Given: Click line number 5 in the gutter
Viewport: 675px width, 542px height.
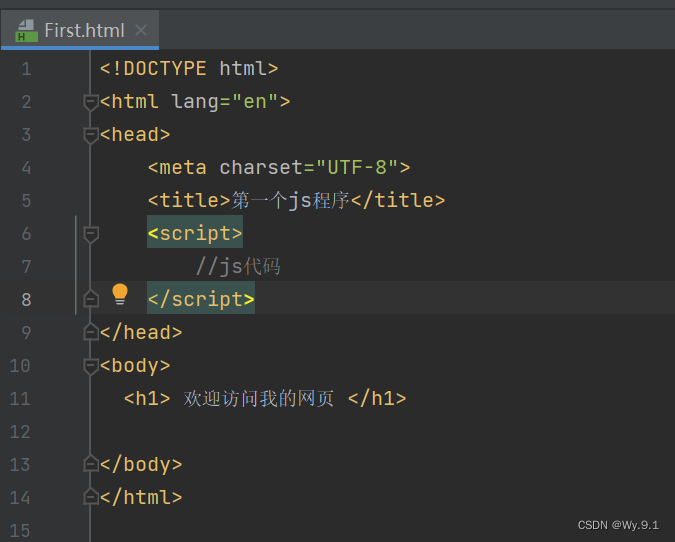Looking at the screenshot, I should (x=26, y=201).
